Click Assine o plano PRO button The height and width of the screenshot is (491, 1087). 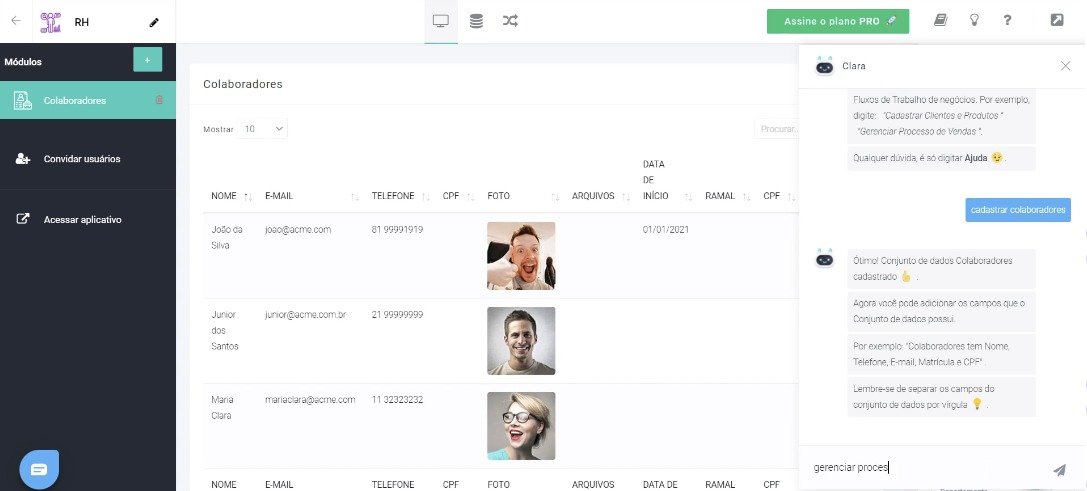837,21
